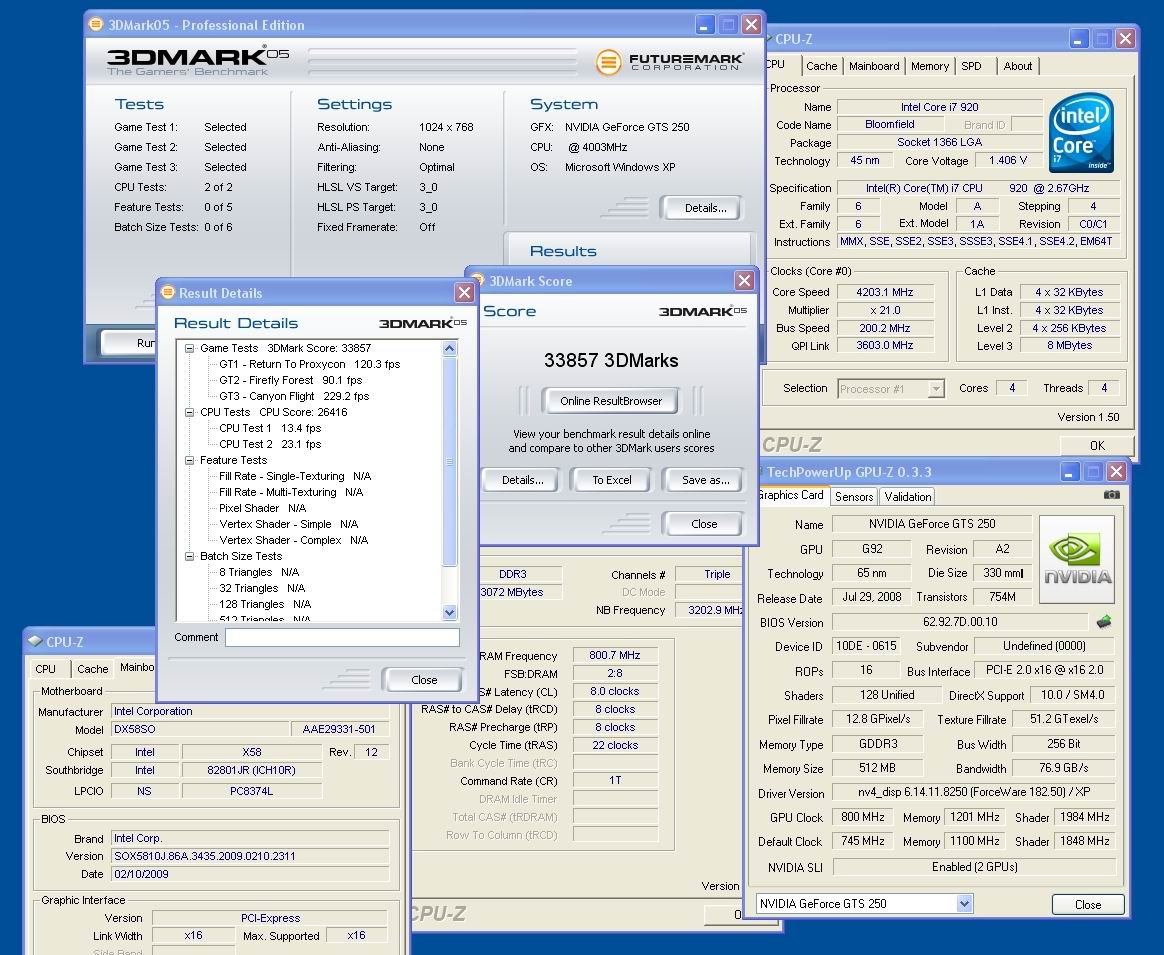Image resolution: width=1164 pixels, height=955 pixels.
Task: Open the About tab in top CPU-Z
Action: click(x=1017, y=66)
